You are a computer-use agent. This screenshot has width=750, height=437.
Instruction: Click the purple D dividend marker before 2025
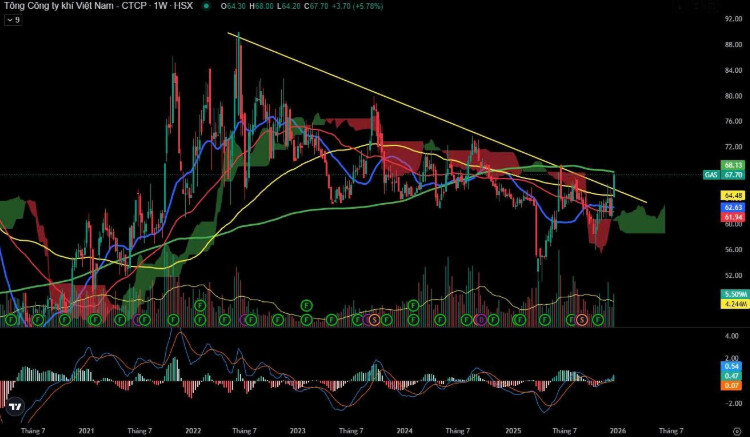(x=481, y=319)
